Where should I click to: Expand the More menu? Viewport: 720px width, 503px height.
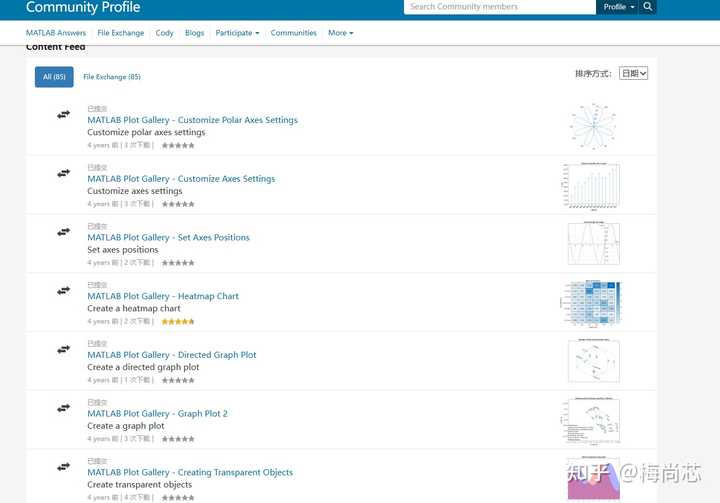coord(340,33)
